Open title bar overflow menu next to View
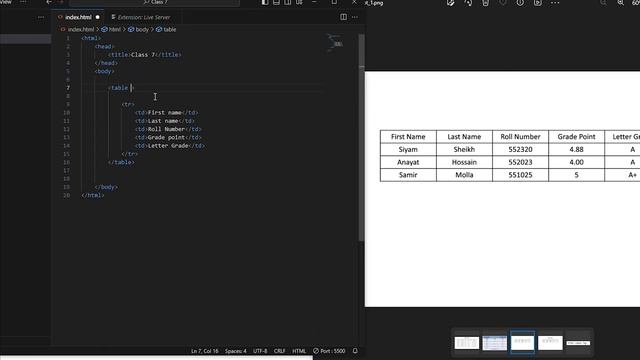 tap(23, 2)
